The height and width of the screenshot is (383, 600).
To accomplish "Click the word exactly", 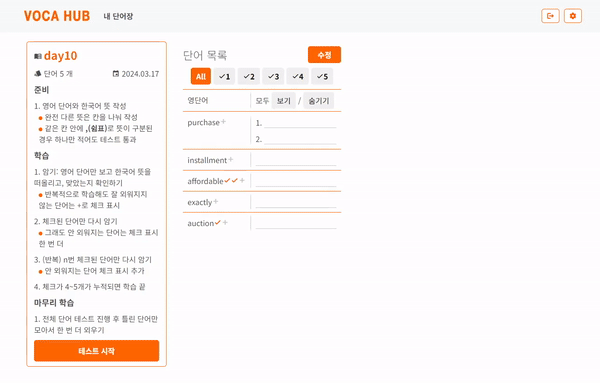I will [x=200, y=202].
